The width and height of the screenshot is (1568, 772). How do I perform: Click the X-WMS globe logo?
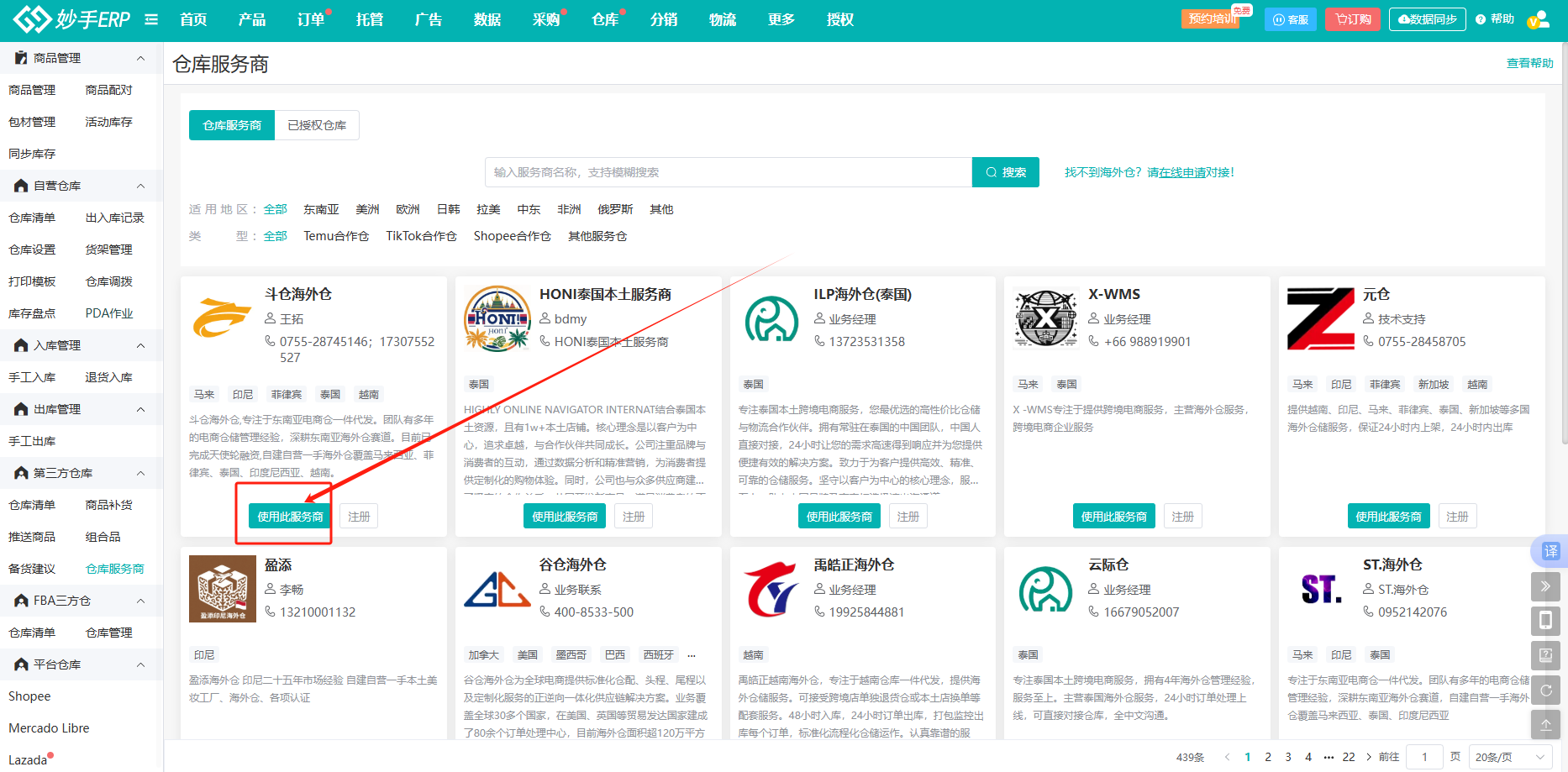(1045, 318)
